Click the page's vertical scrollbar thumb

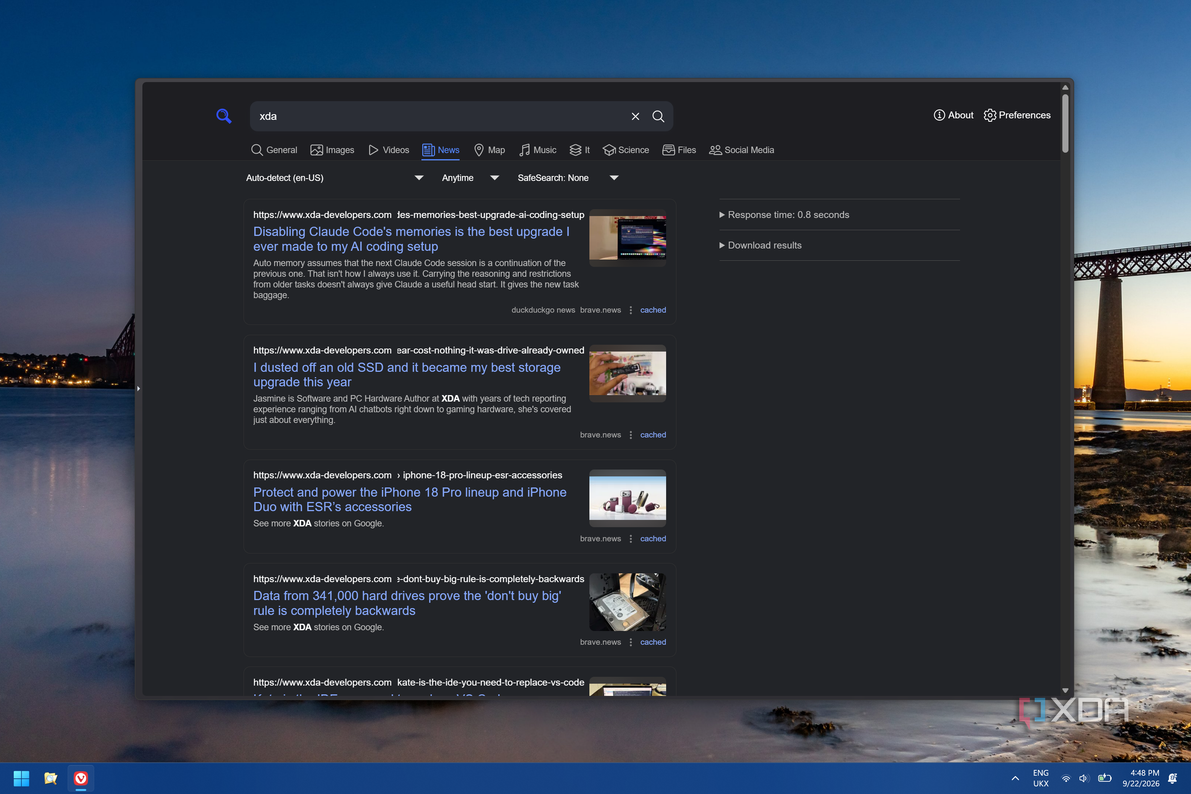(1065, 123)
